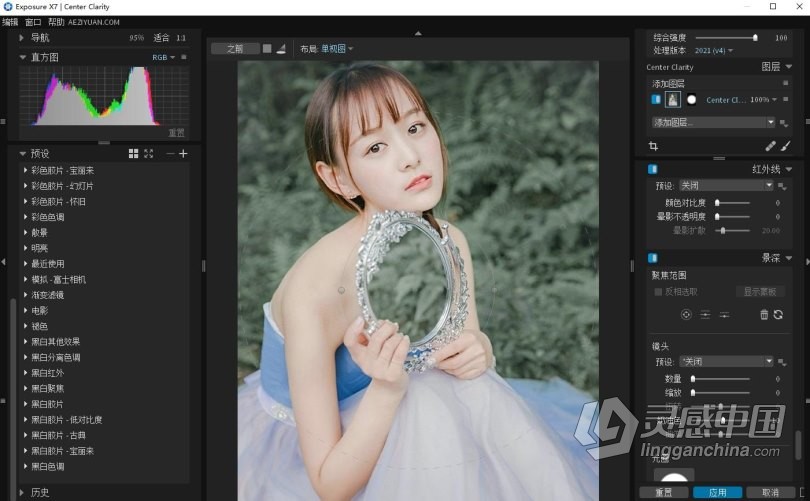Open the 编辑 menu

coord(10,22)
